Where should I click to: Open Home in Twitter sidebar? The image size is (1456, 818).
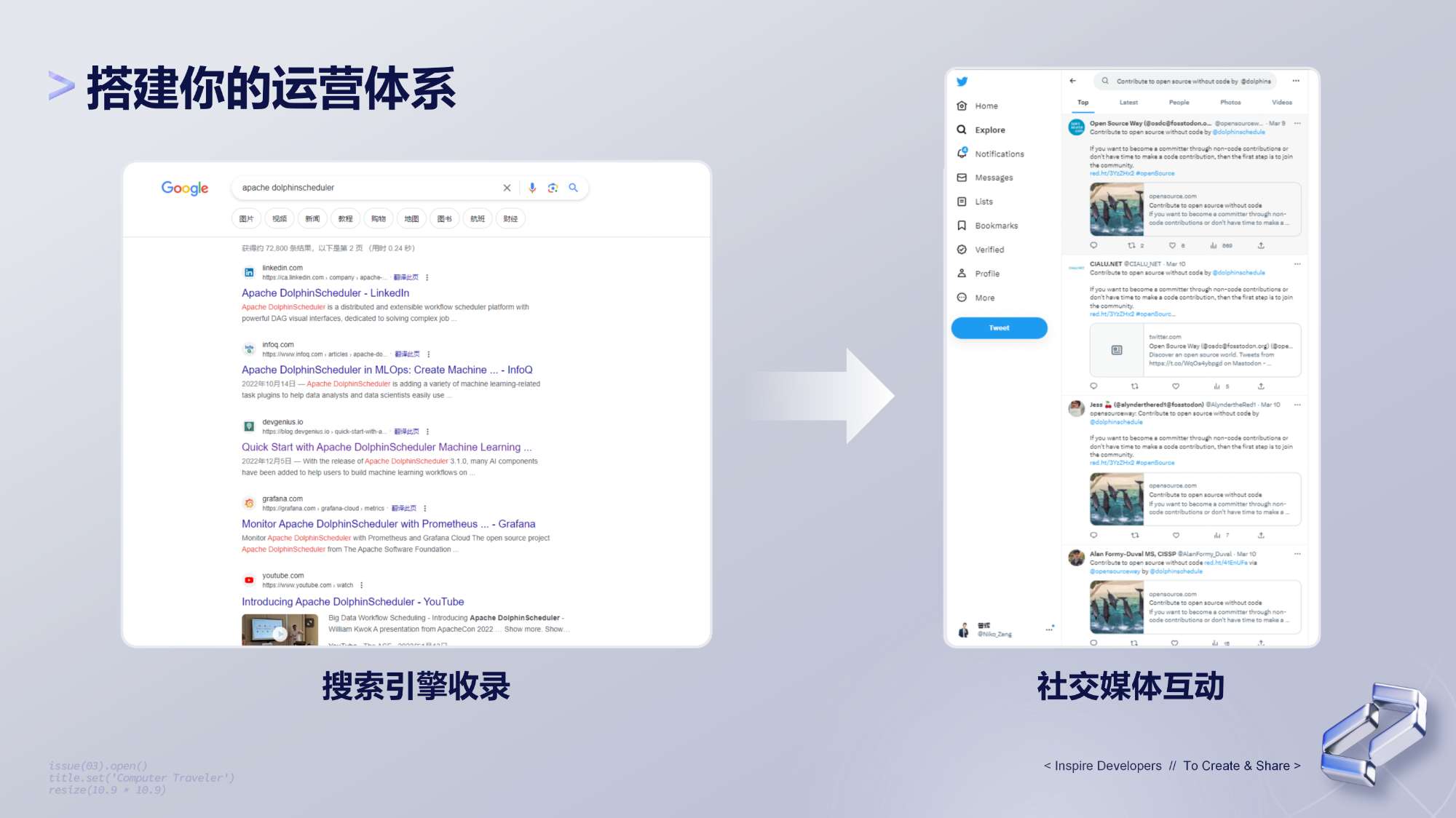978,106
